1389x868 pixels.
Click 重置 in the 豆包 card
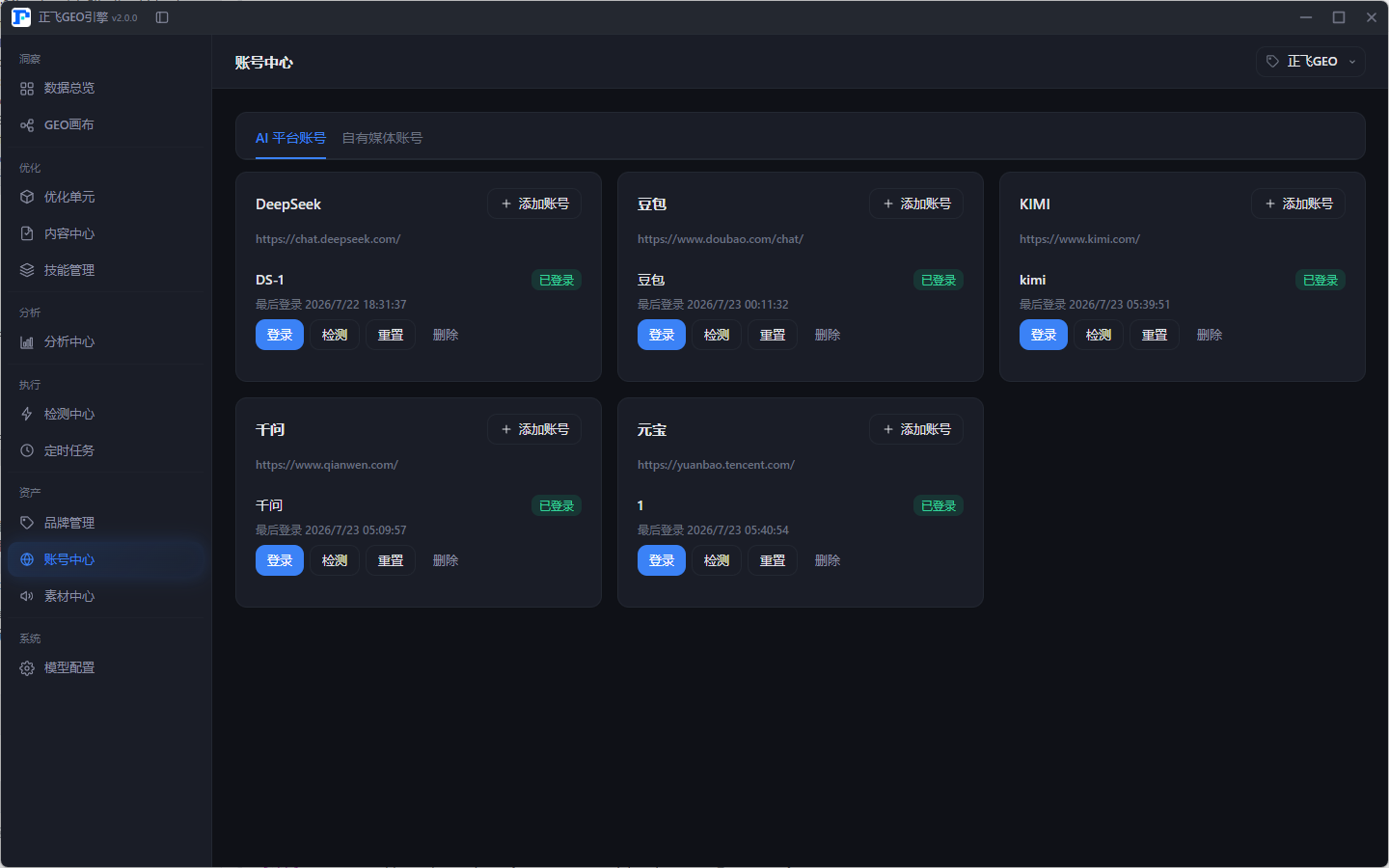[773, 335]
